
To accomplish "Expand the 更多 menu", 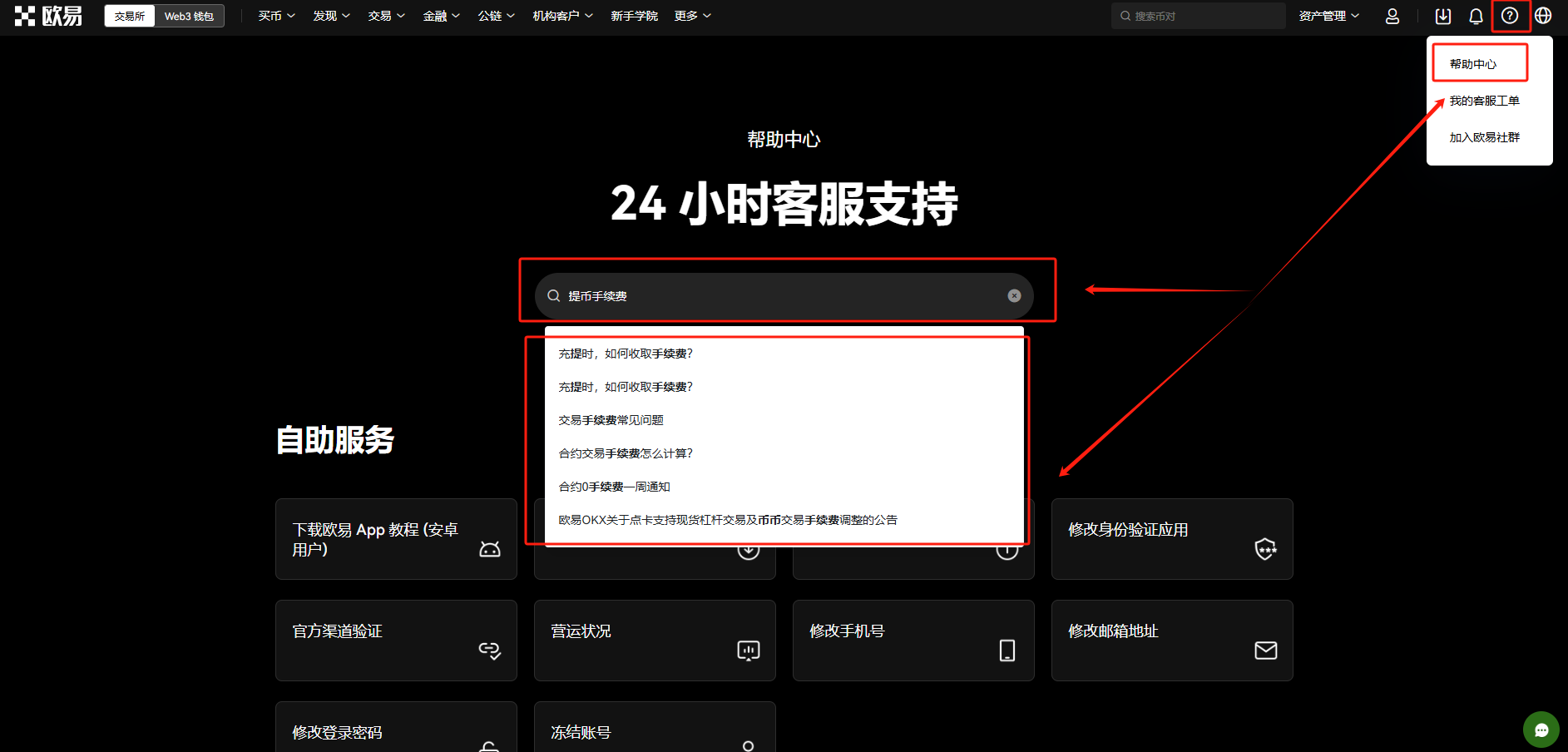I will coord(692,16).
